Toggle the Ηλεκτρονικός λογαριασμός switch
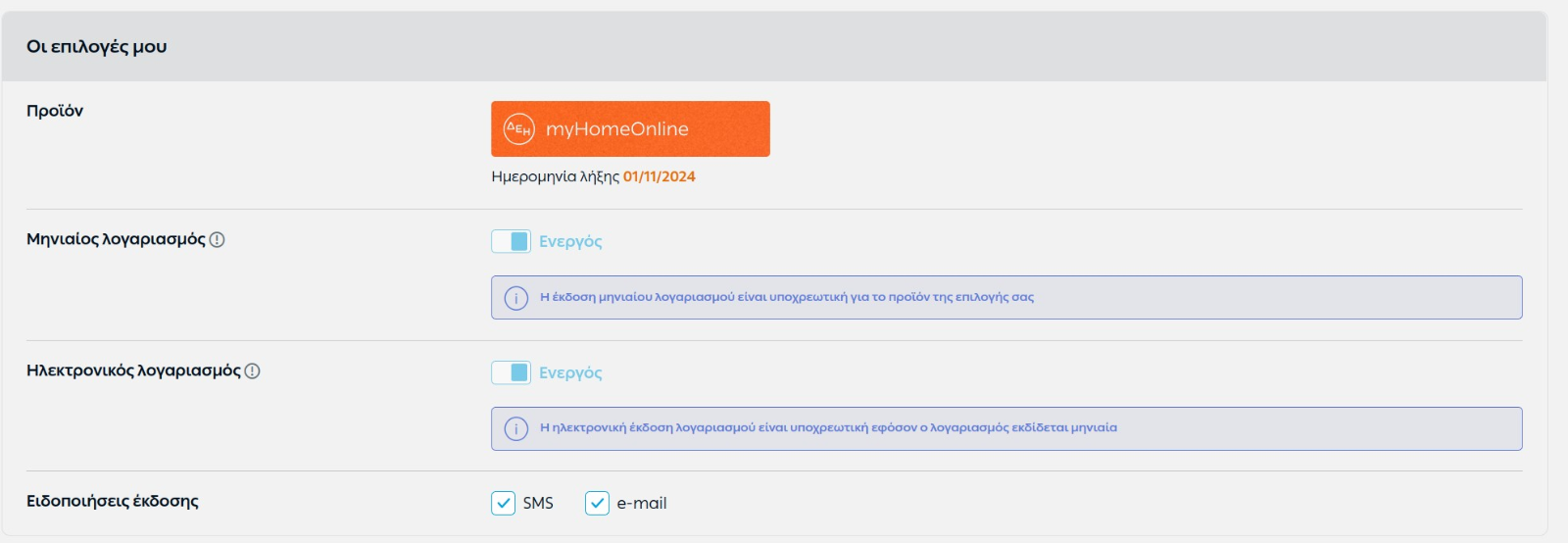Screen dimensions: 1568x543 click(x=511, y=372)
